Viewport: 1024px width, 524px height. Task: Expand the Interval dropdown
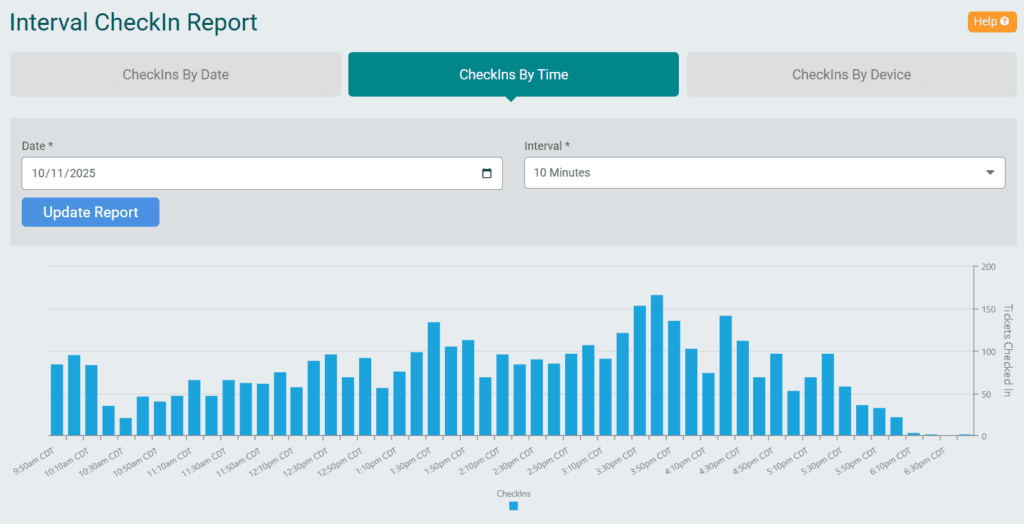pyautogui.click(x=764, y=173)
